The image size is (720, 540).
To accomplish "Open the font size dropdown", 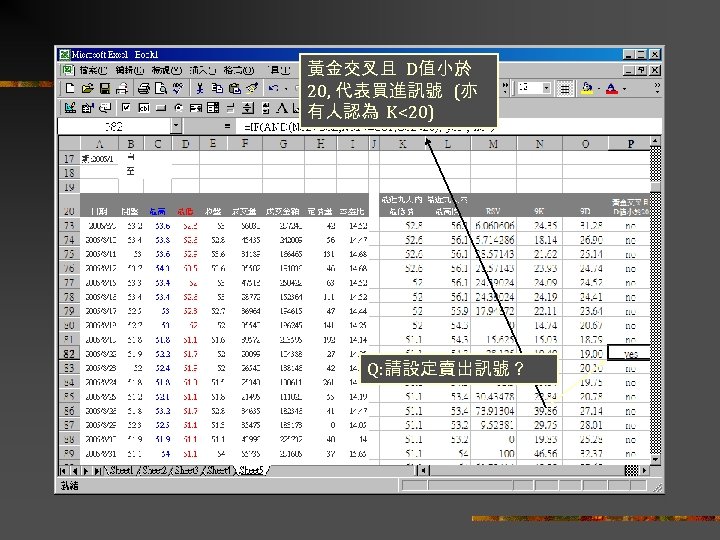I will (x=546, y=88).
